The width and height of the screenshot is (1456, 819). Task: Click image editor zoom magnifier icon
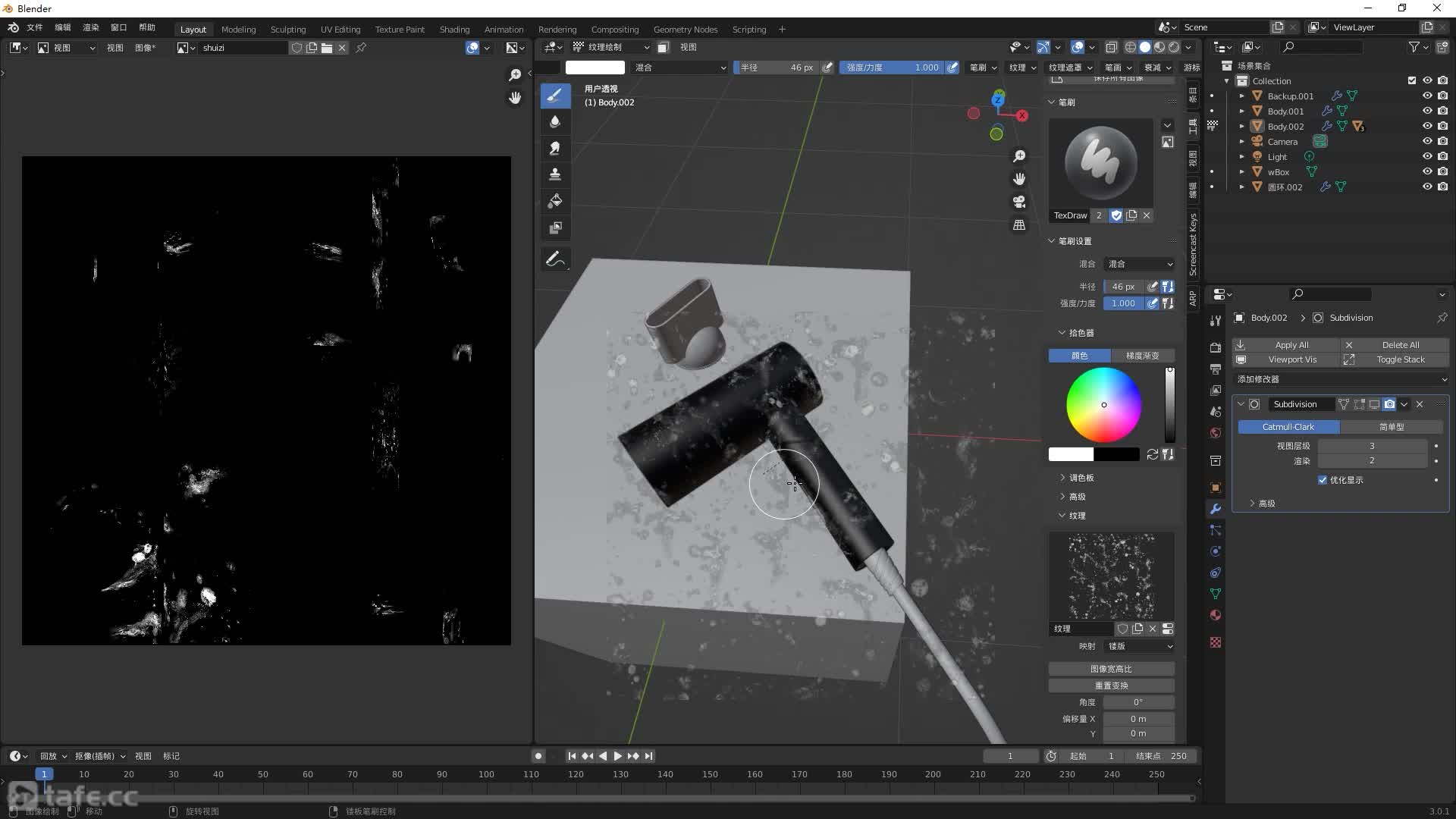coord(515,74)
